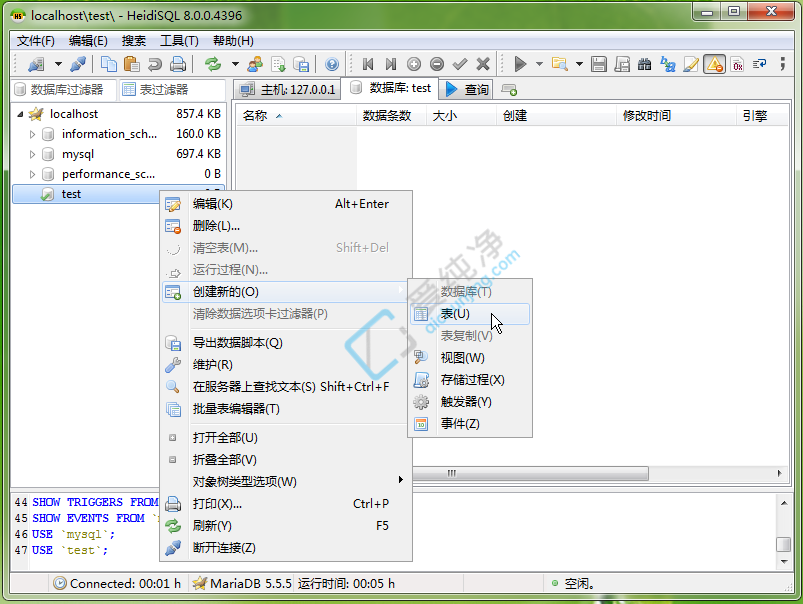Click the pencil reformat SQL icon
Image resolution: width=803 pixels, height=604 pixels.
click(x=691, y=64)
